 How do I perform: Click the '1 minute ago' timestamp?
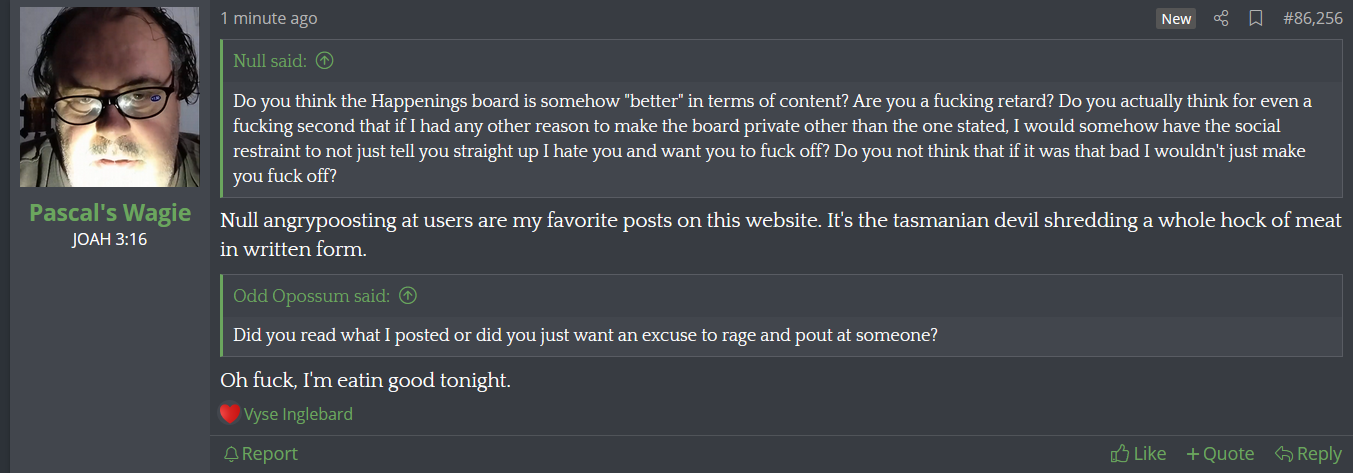(269, 18)
